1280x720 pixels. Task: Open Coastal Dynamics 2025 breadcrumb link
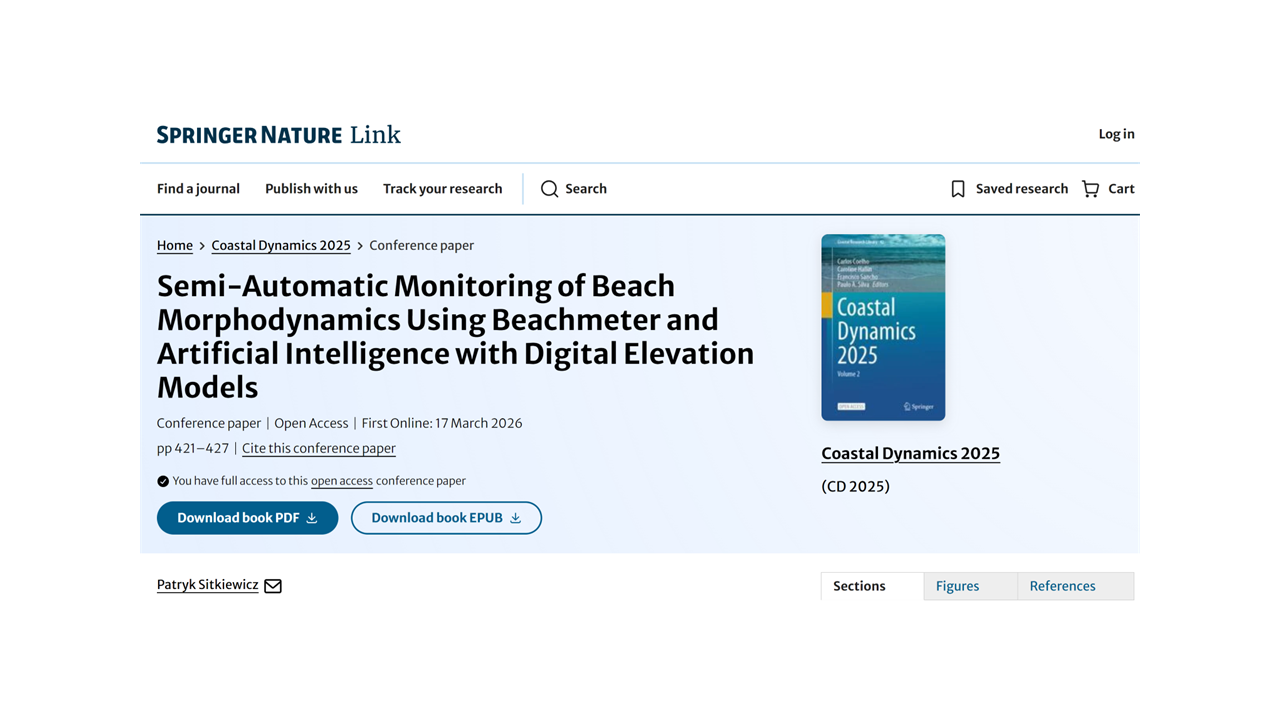coord(281,245)
